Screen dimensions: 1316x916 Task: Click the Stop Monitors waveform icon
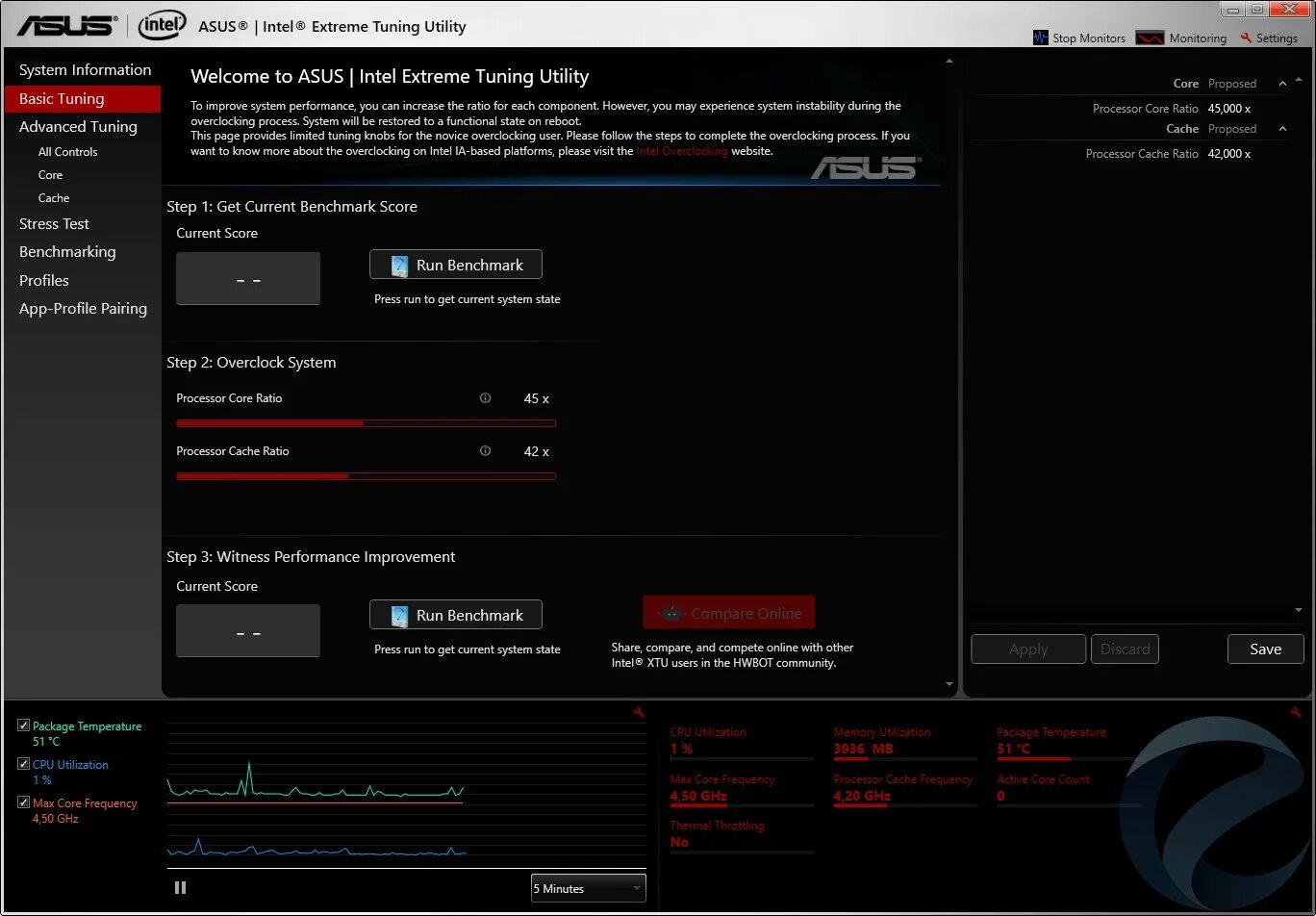tap(1040, 38)
